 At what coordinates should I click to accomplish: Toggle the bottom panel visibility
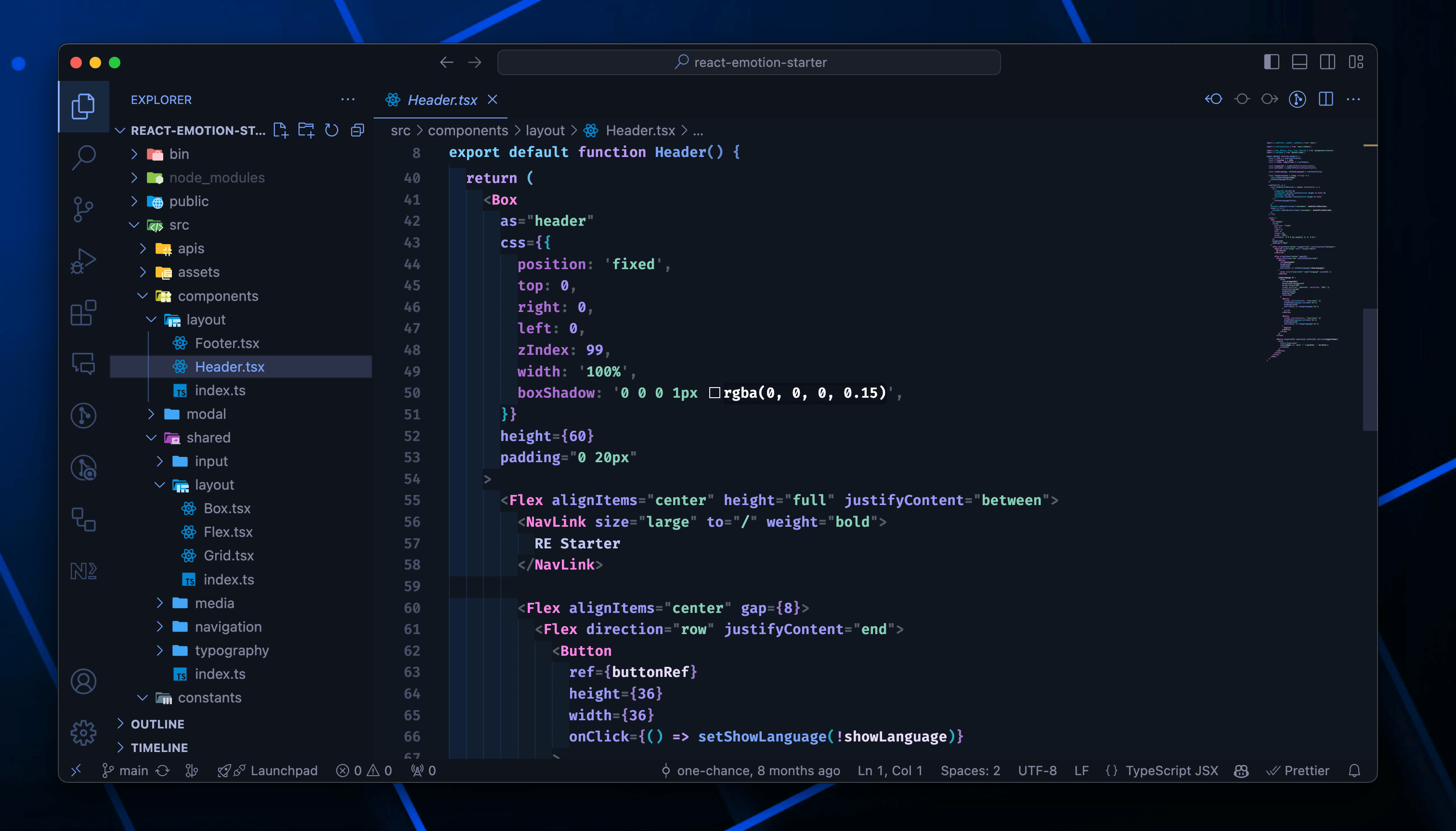click(1300, 62)
